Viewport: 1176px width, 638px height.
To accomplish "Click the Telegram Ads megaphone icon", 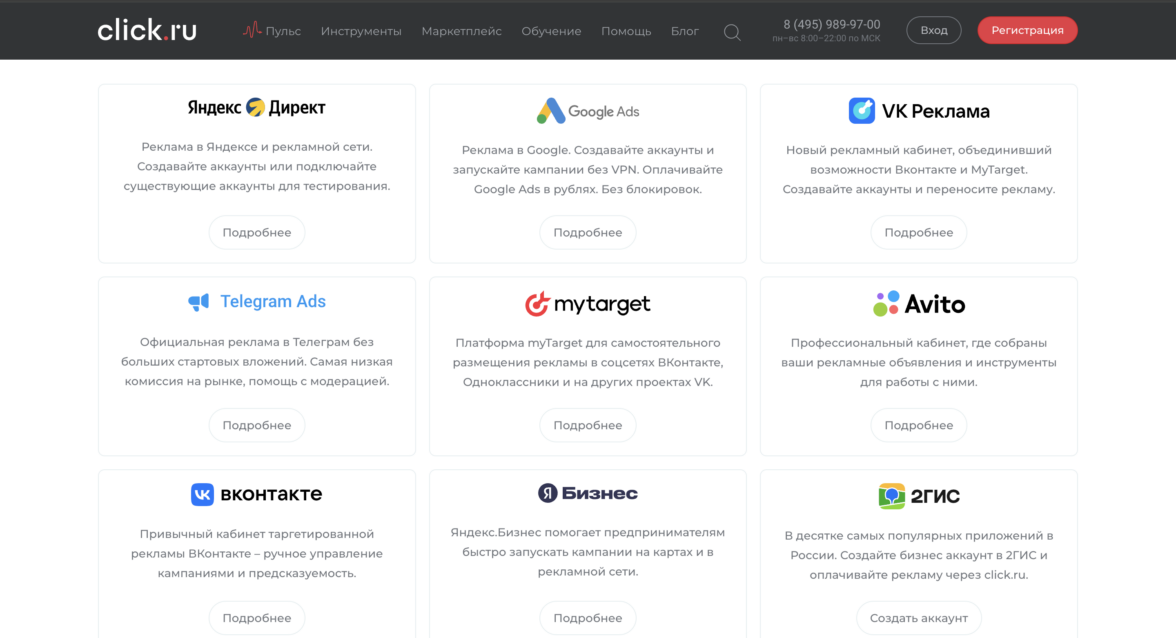I will [199, 301].
